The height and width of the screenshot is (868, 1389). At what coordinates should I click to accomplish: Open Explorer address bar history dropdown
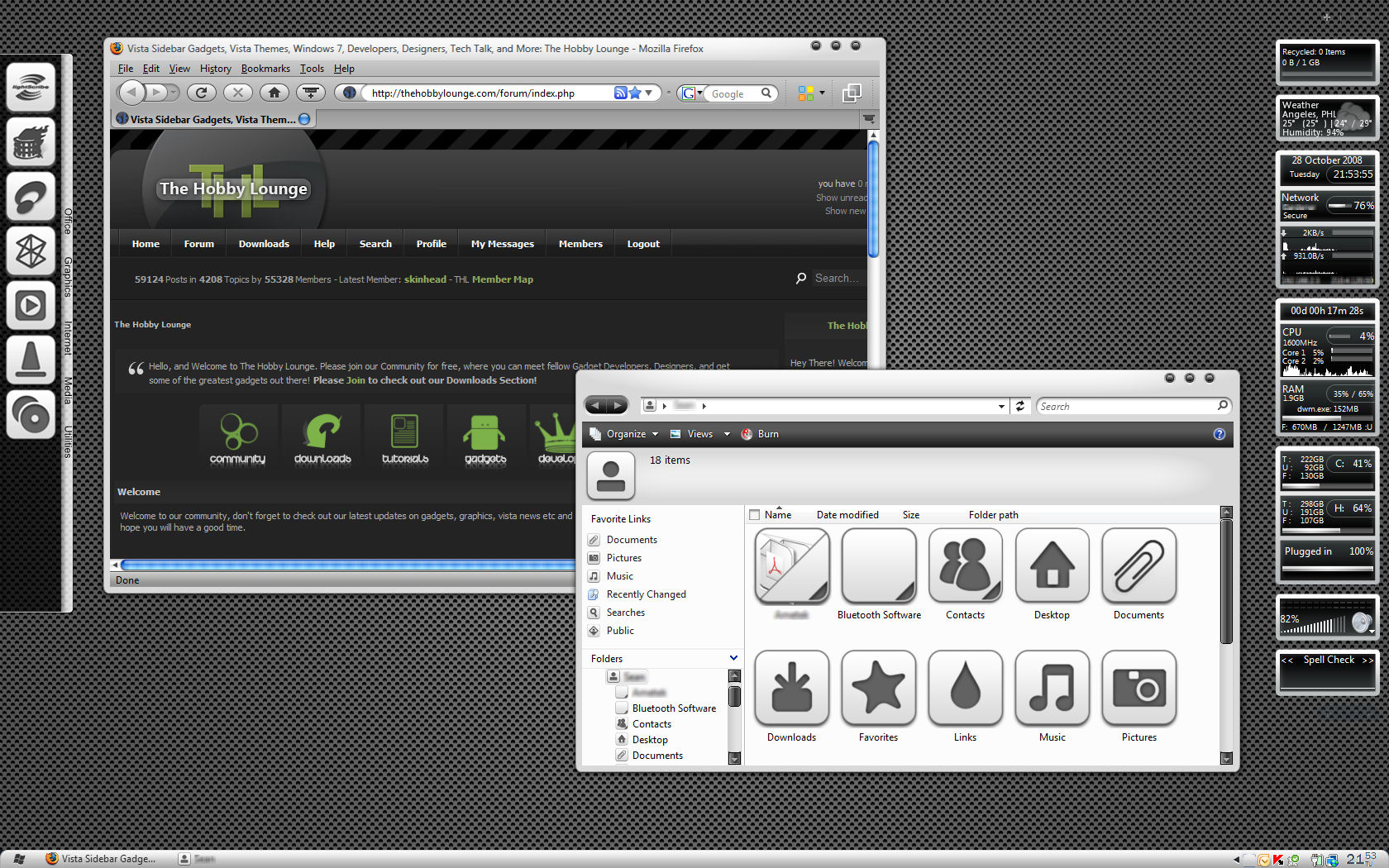point(1001,406)
